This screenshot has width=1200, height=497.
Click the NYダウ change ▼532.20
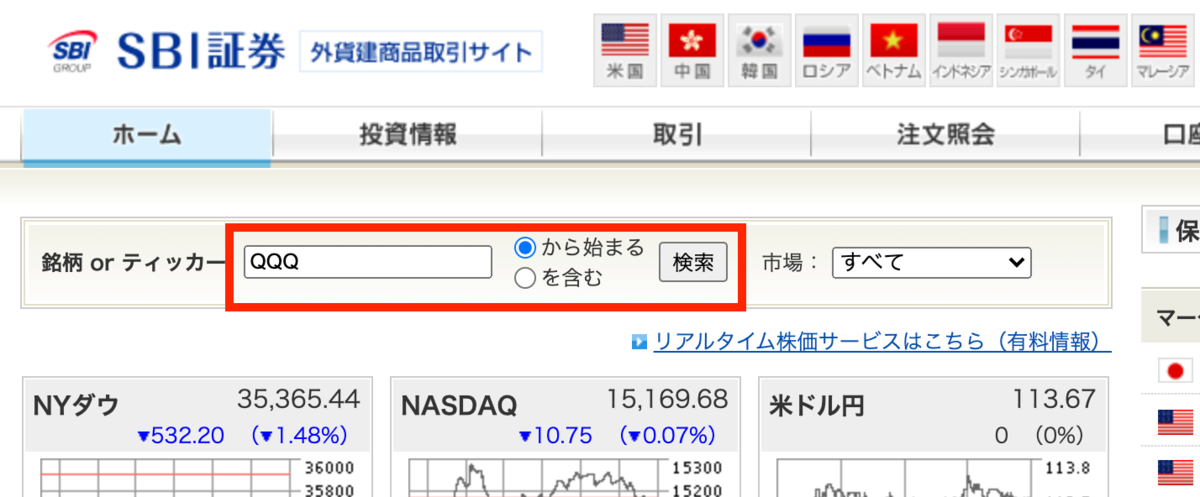click(x=181, y=436)
